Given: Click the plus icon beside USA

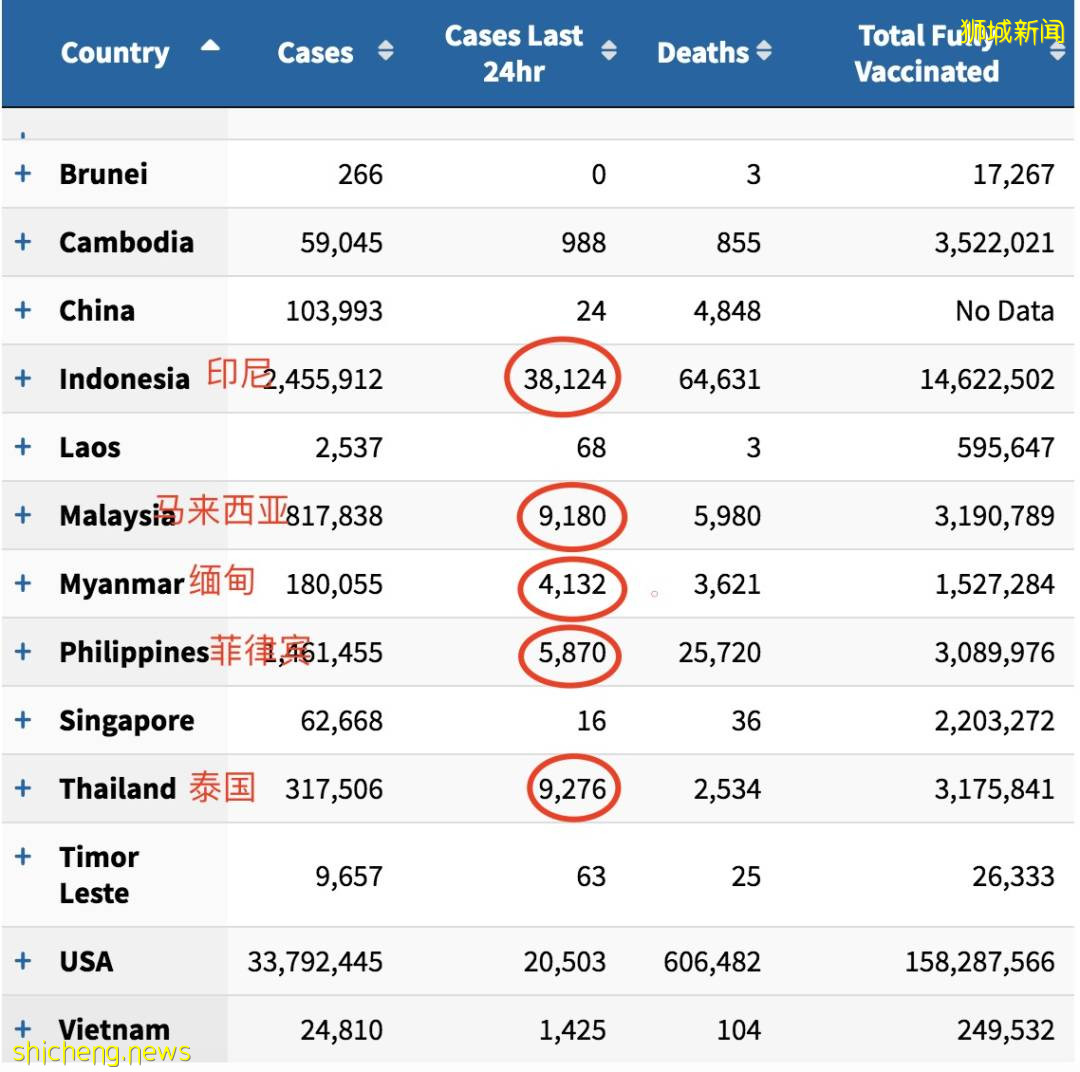Looking at the screenshot, I should point(22,961).
